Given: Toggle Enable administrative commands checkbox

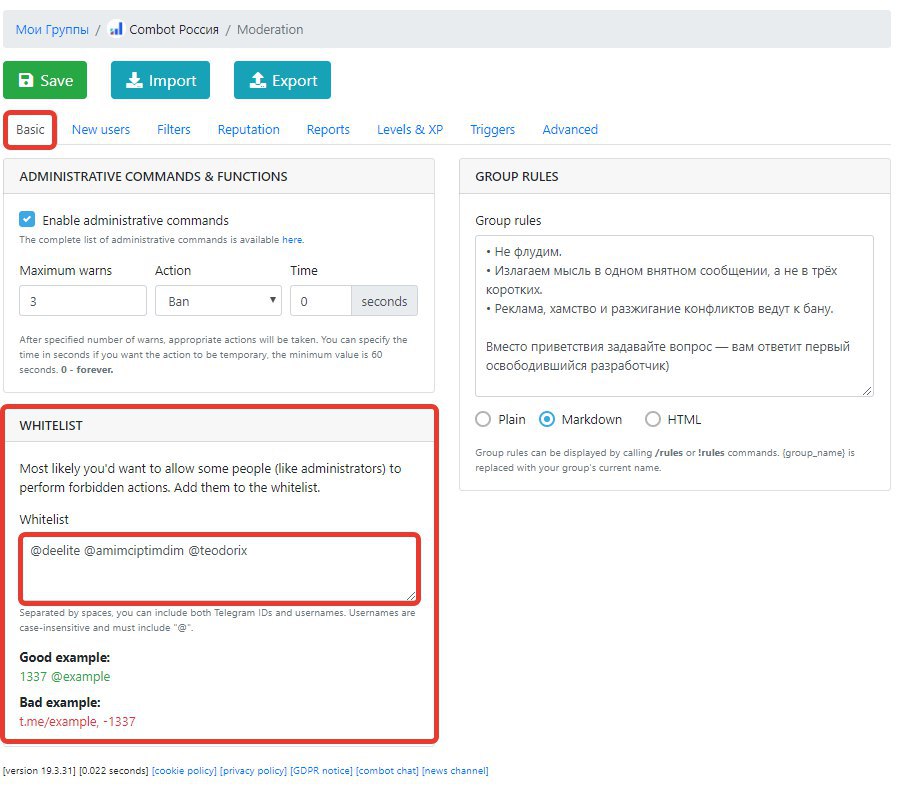Looking at the screenshot, I should click(27, 219).
